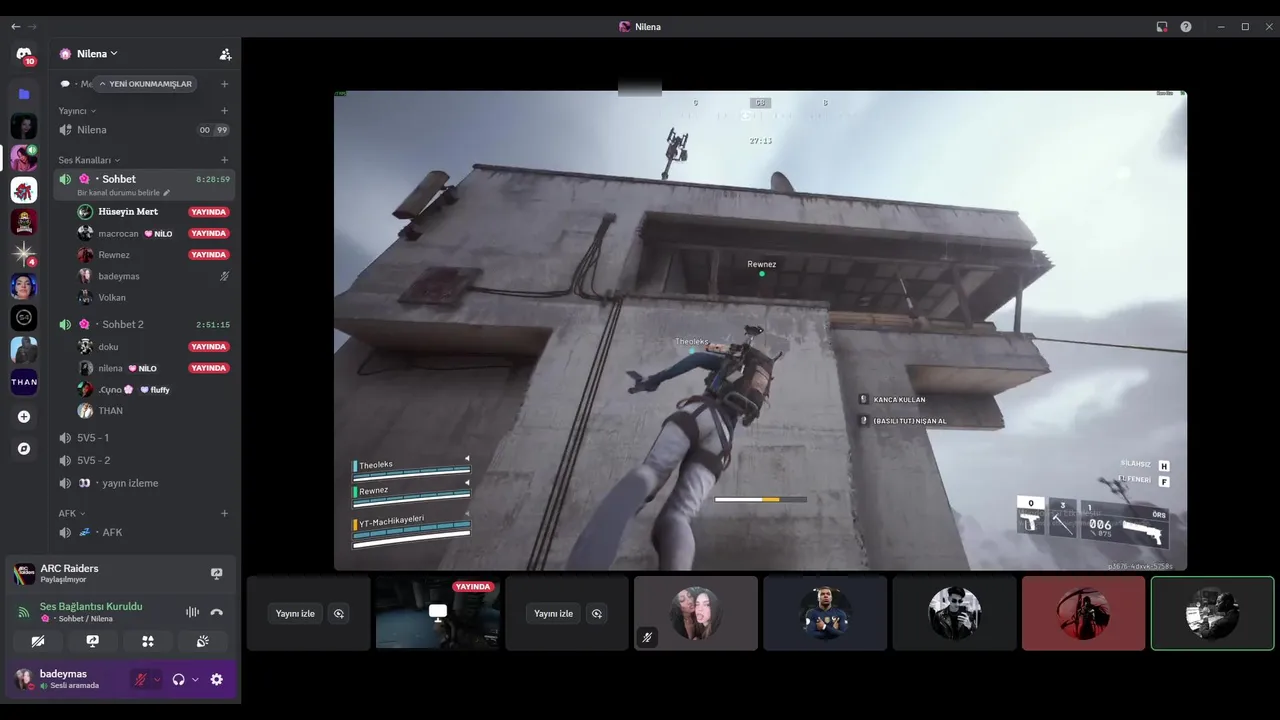Select the Nilena stage channel
Screen dimensions: 1280x720
pos(144,130)
